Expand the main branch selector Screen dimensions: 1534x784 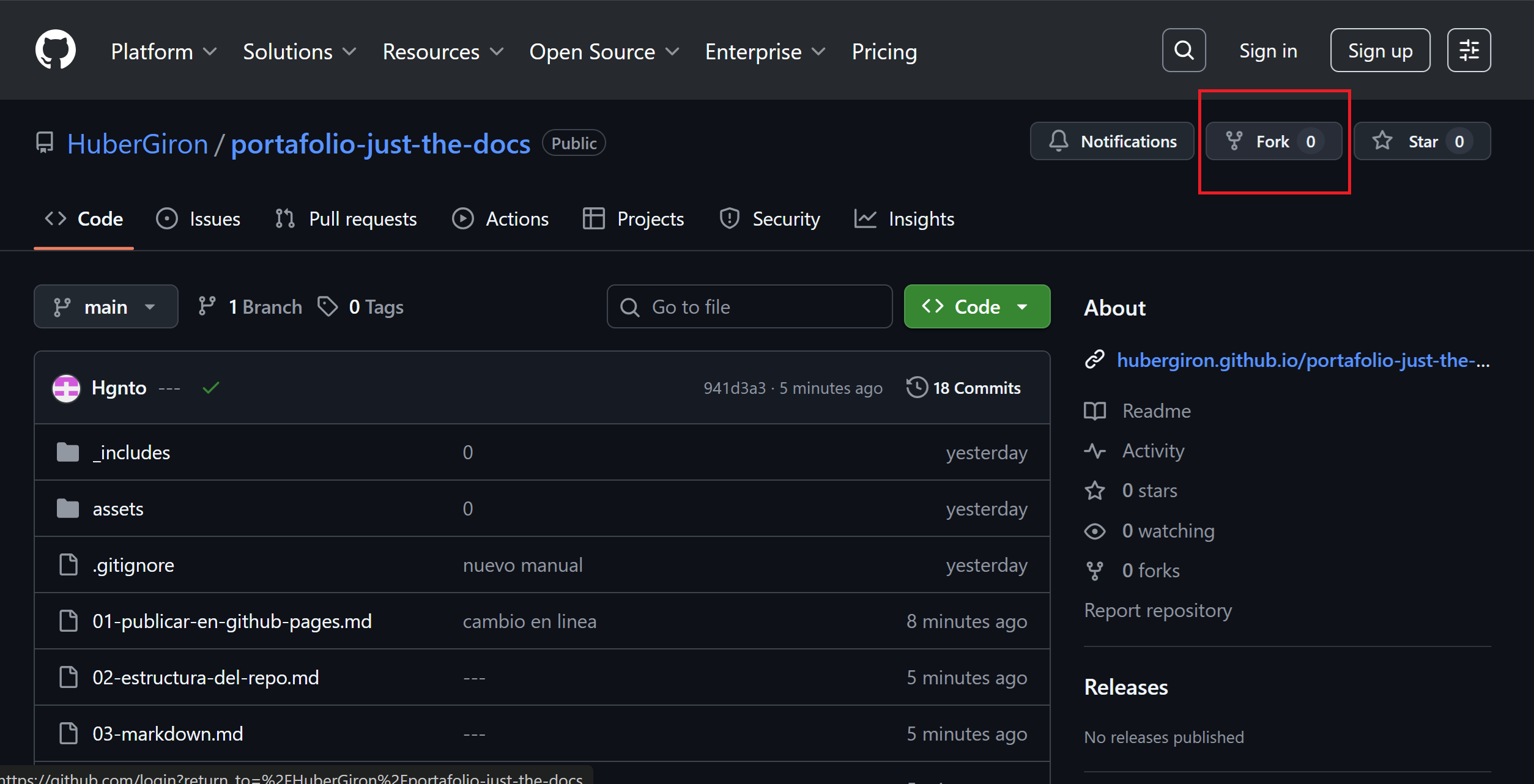click(x=106, y=307)
